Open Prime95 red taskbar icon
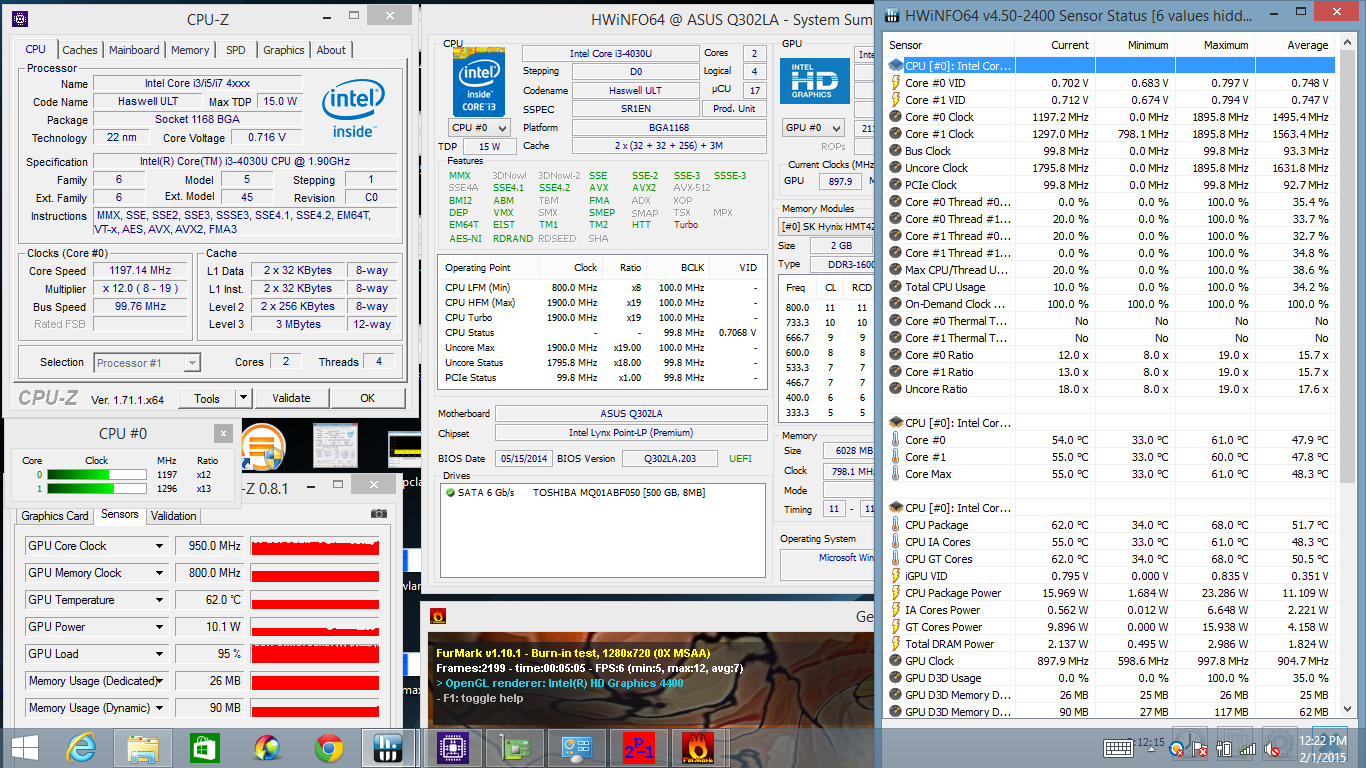The image size is (1366, 768). 637,747
